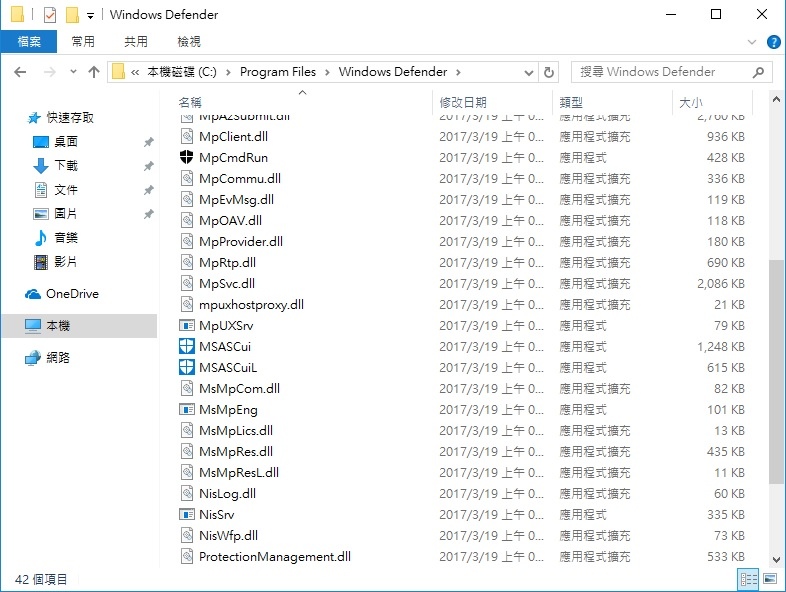Go back with the left arrow button
Image resolution: width=786 pixels, height=592 pixels.
click(20, 72)
